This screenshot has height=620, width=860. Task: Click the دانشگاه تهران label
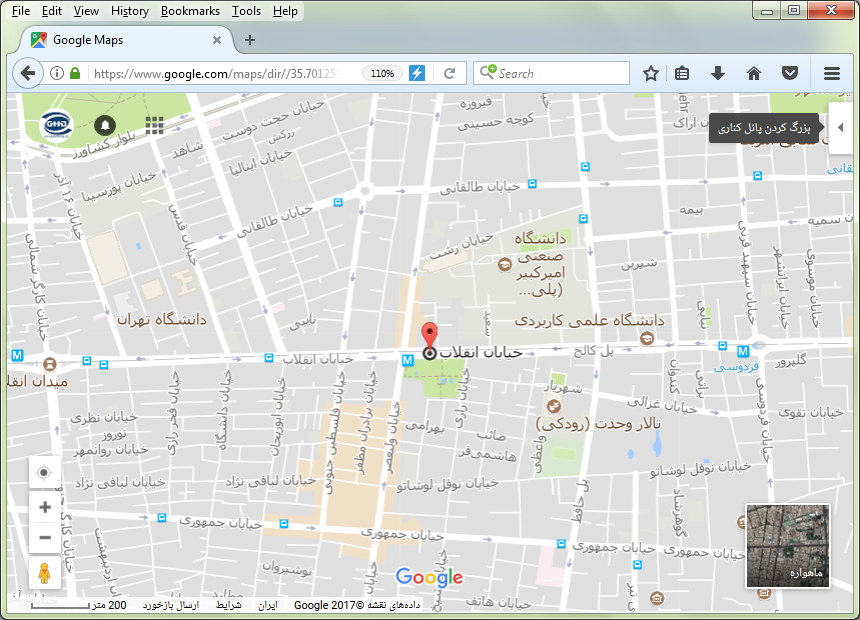pos(162,319)
